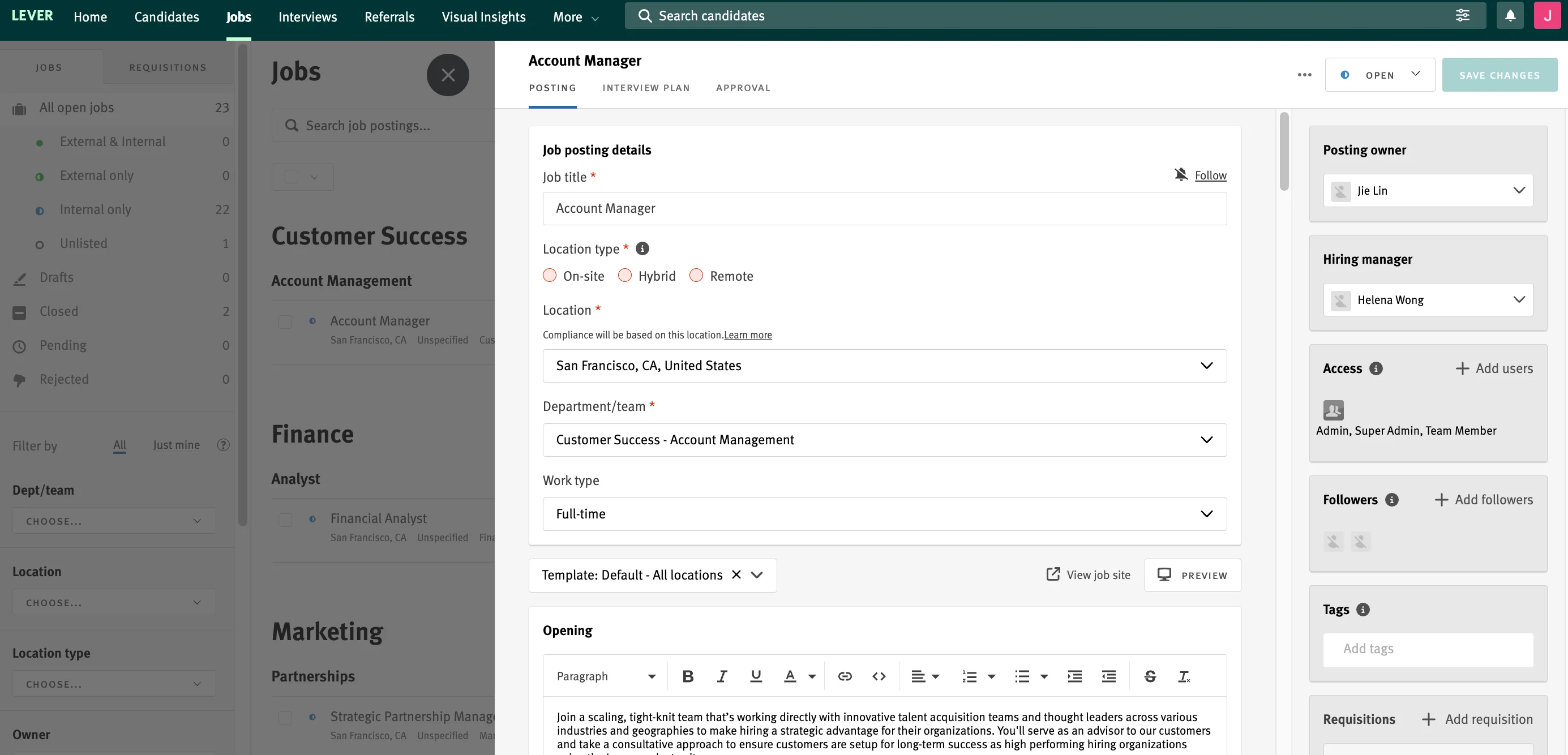Toggle bold formatting in Opening editor
Viewport: 1568px width, 755px height.
[x=688, y=676]
